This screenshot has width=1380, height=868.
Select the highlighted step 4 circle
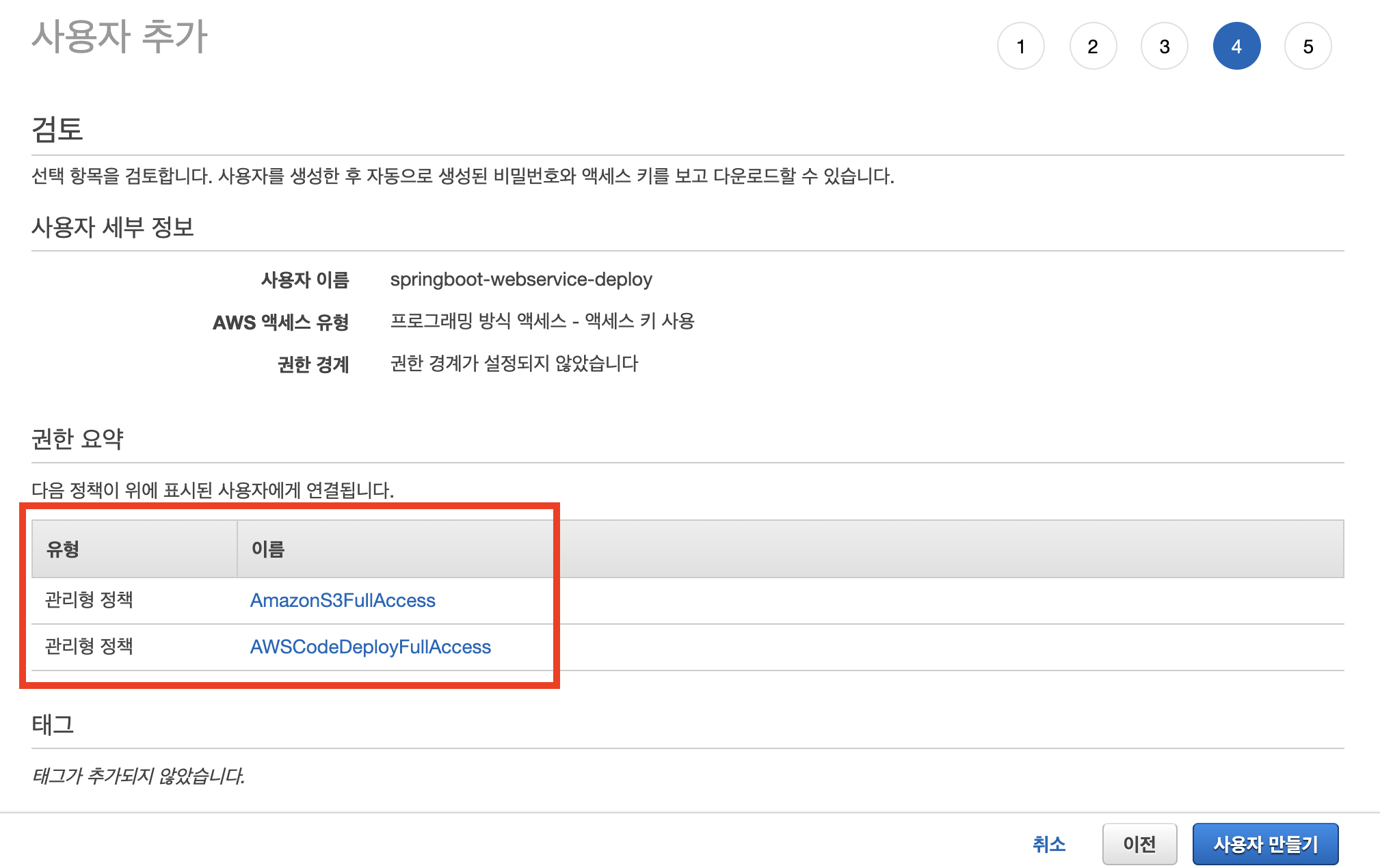(x=1236, y=46)
